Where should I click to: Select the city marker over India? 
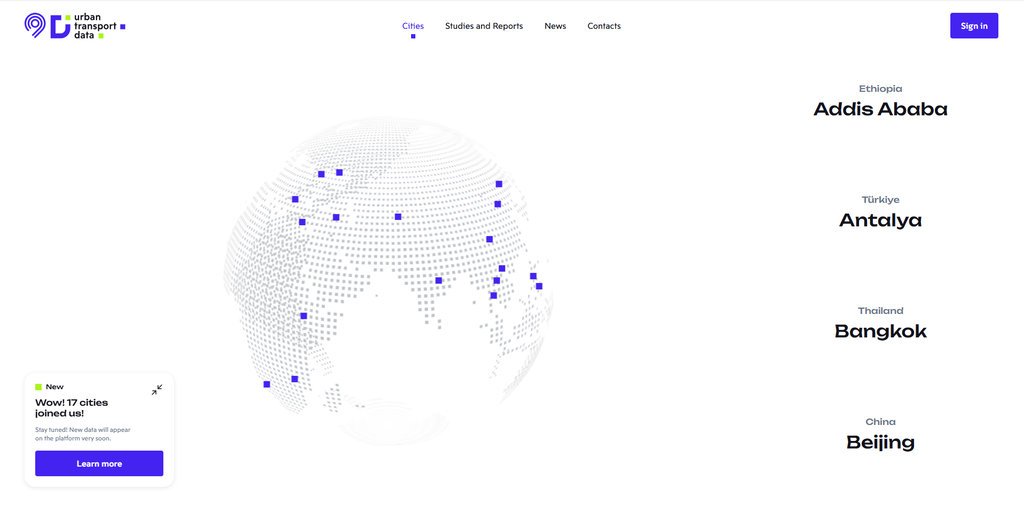point(438,280)
